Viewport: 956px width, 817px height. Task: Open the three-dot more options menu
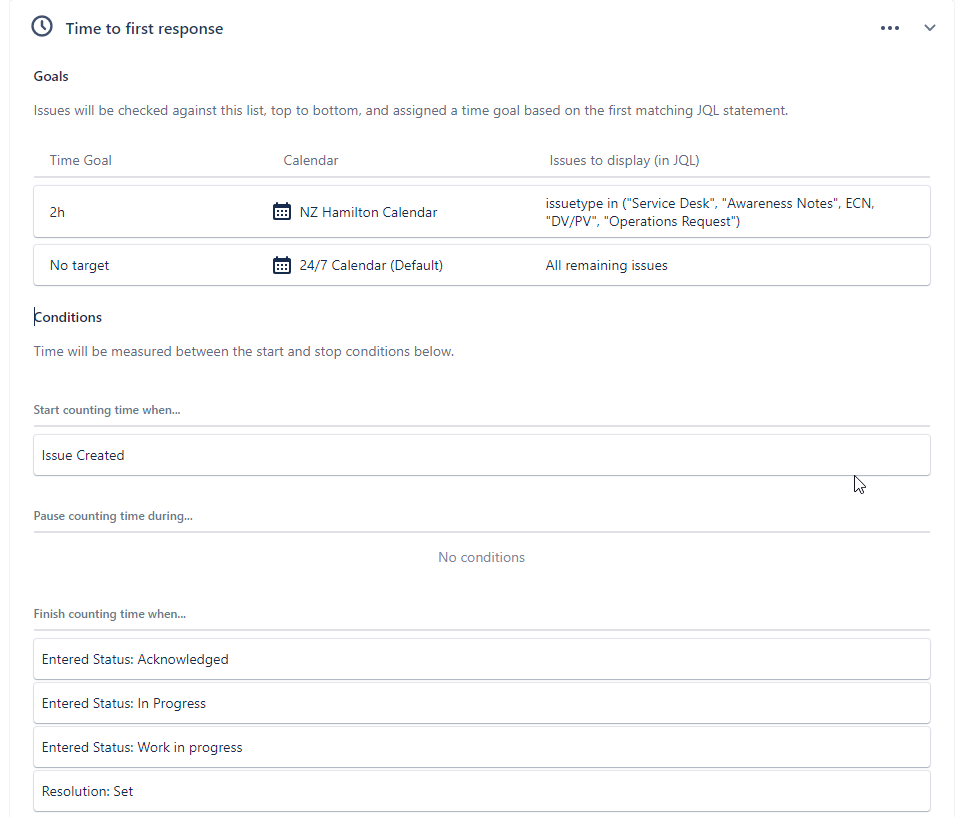click(890, 28)
